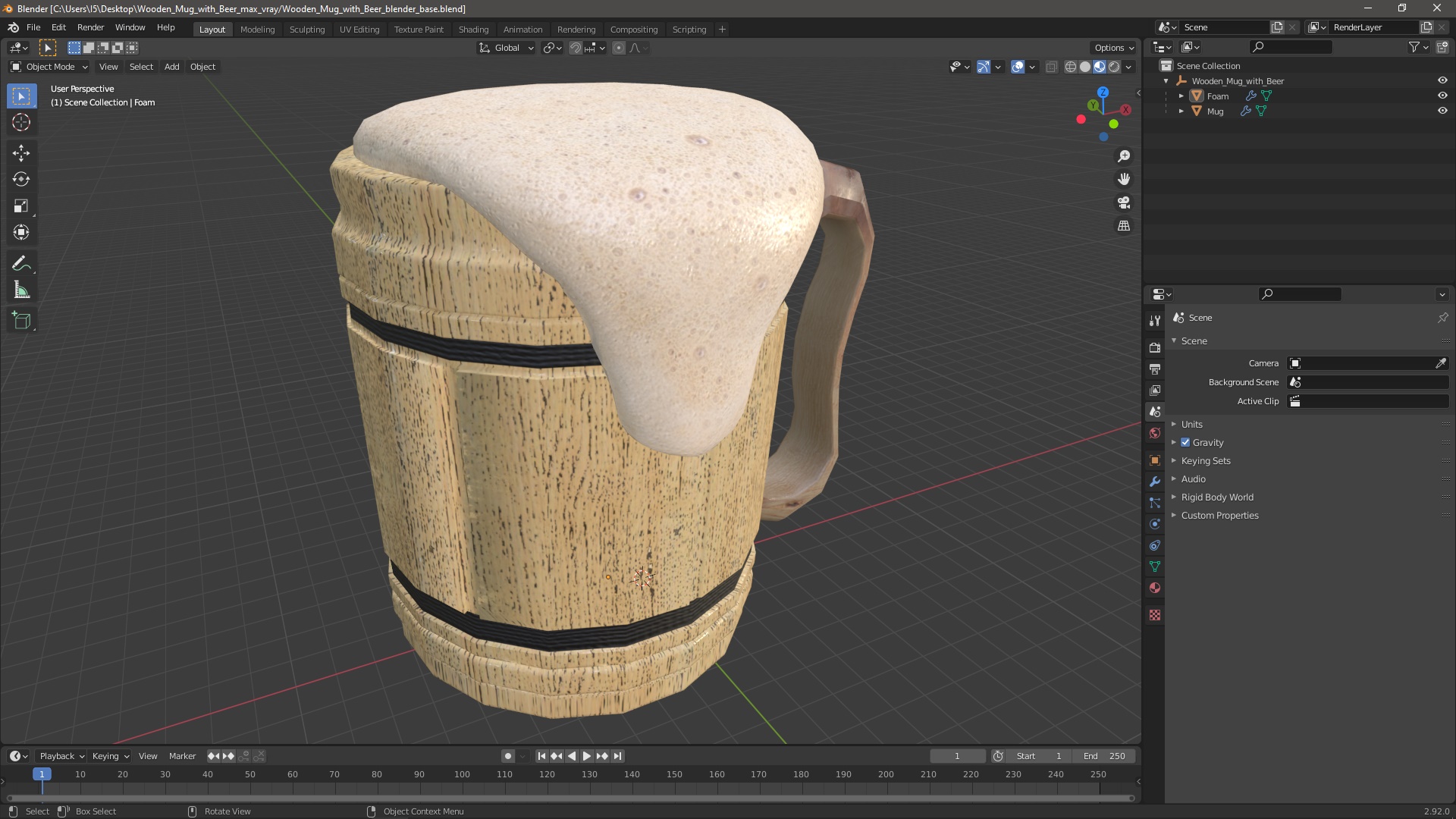Click the End frame field showing 250

click(1104, 756)
